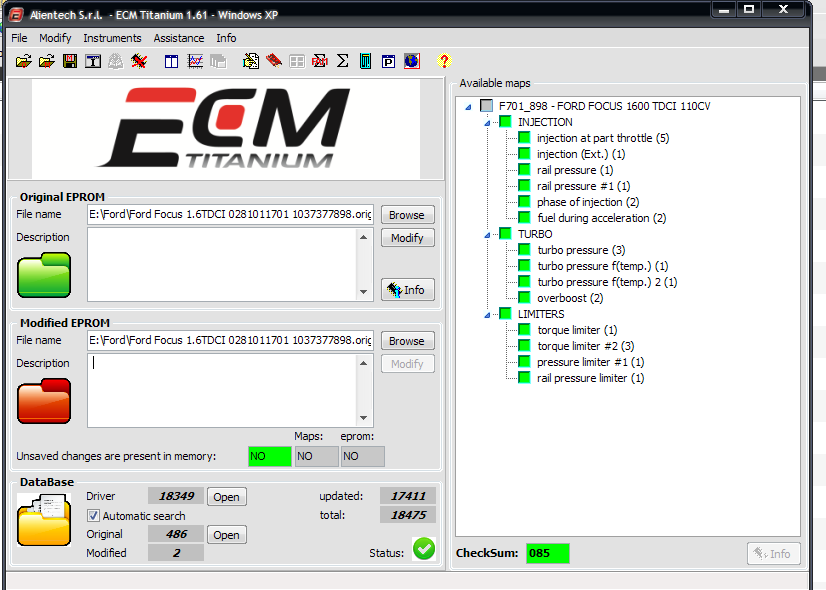Click the open original file folder icon

pyautogui.click(x=23, y=62)
